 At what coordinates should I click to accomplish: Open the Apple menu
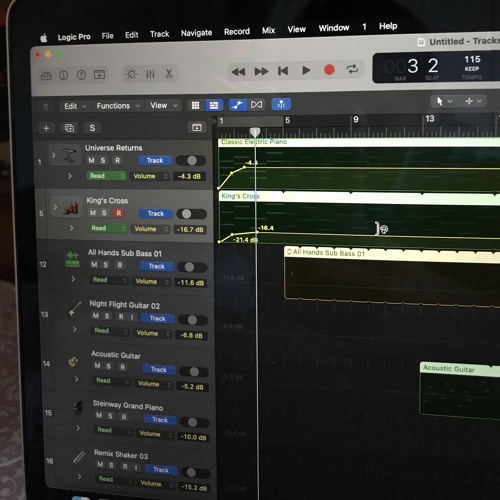pyautogui.click(x=44, y=38)
